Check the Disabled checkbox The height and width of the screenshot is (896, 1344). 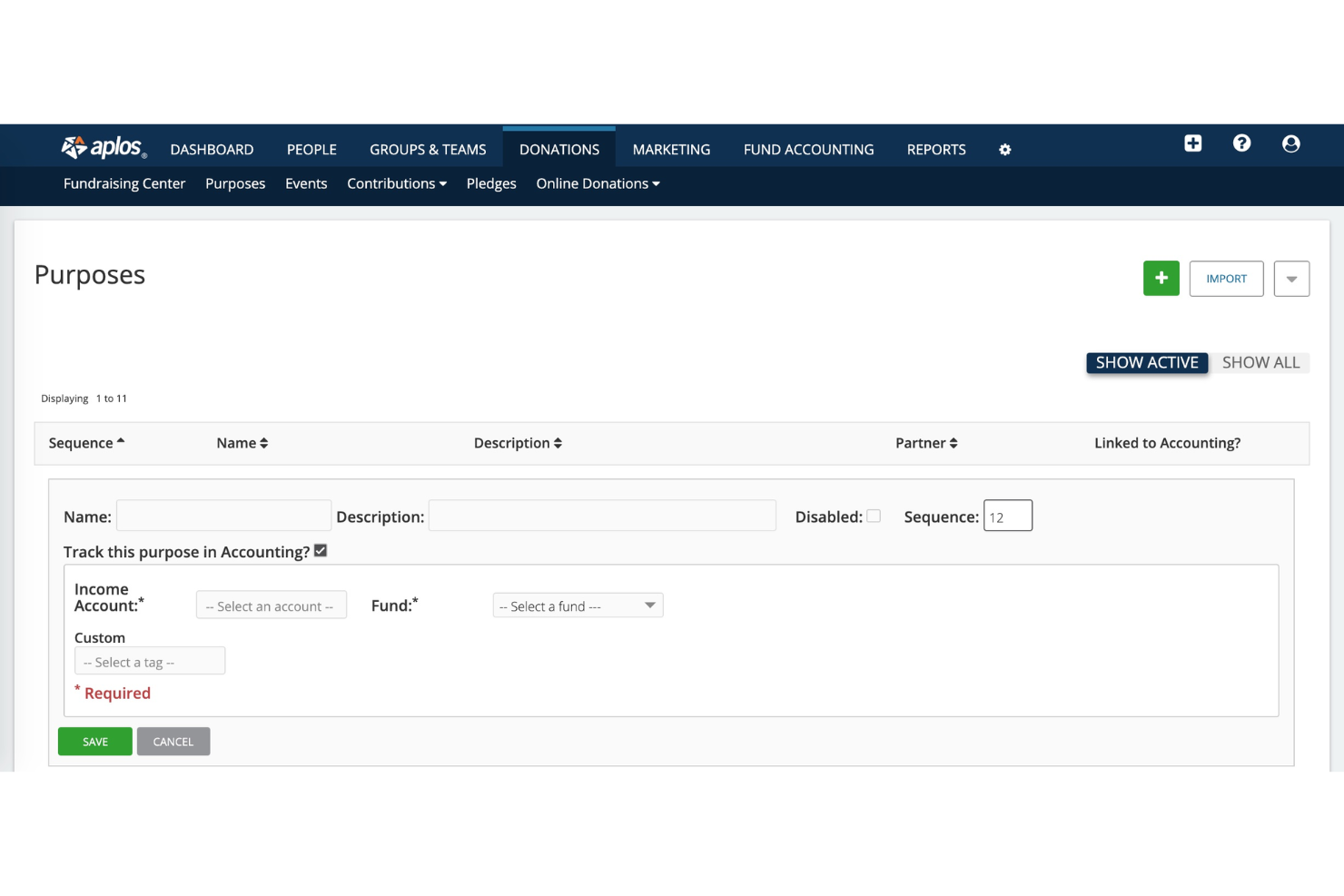[x=873, y=516]
